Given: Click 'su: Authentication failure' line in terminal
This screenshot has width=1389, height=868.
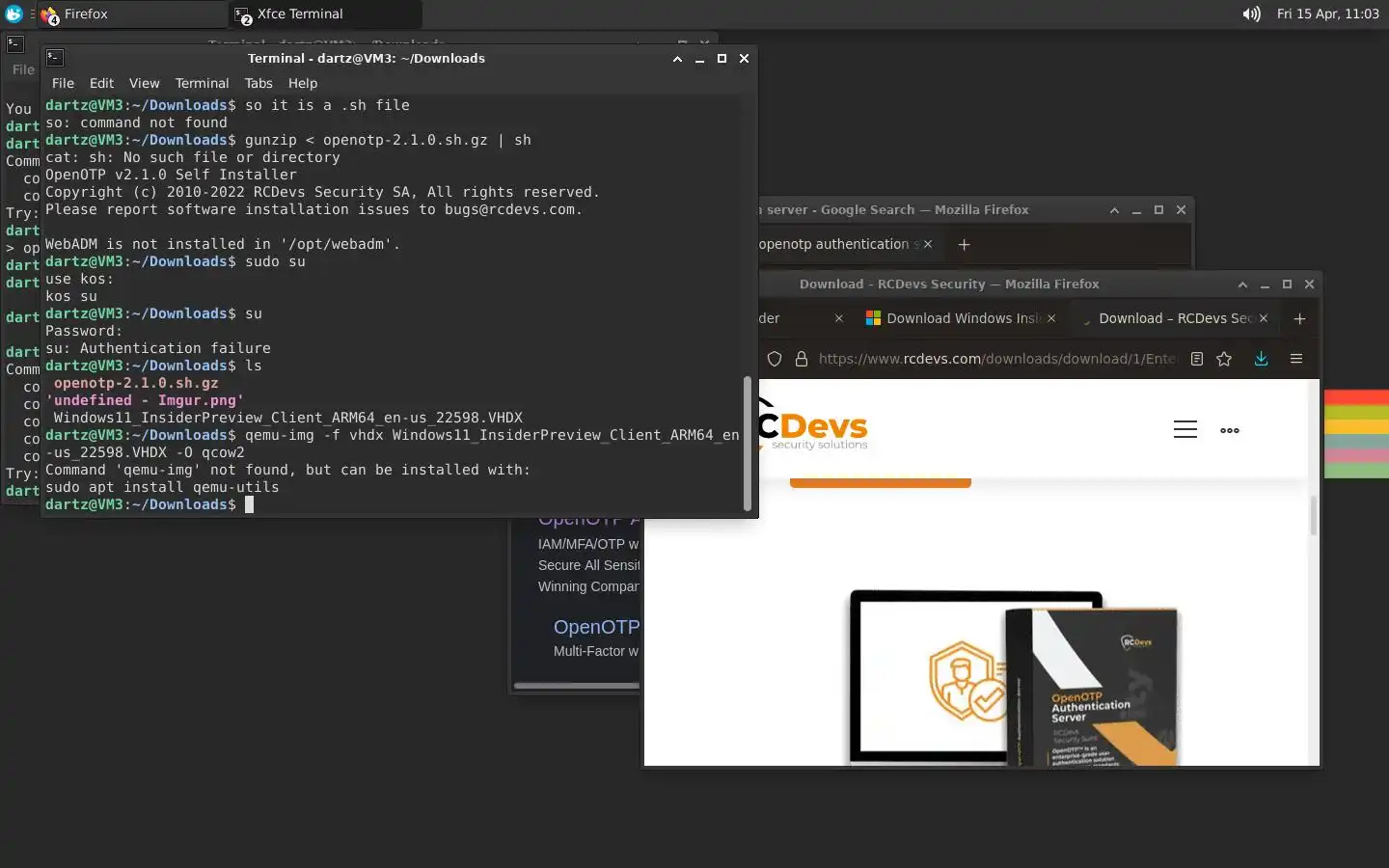Looking at the screenshot, I should click(x=158, y=348).
